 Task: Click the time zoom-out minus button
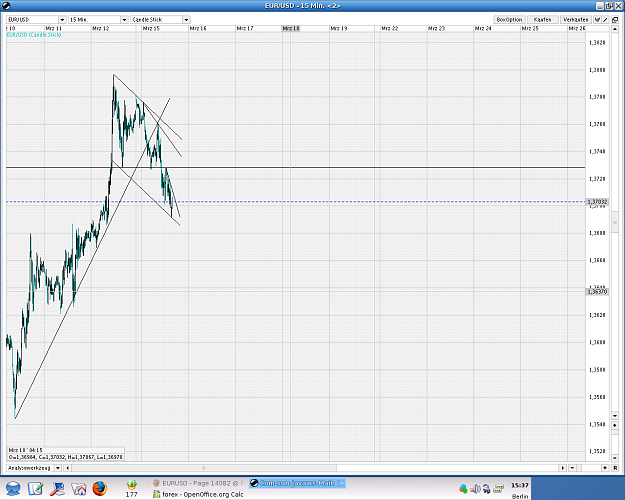point(572,468)
